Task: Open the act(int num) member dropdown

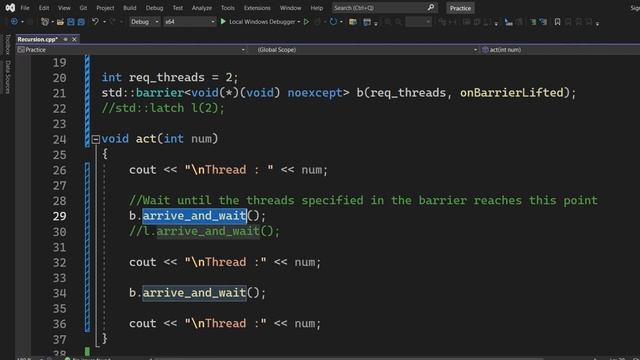Action: 560,50
